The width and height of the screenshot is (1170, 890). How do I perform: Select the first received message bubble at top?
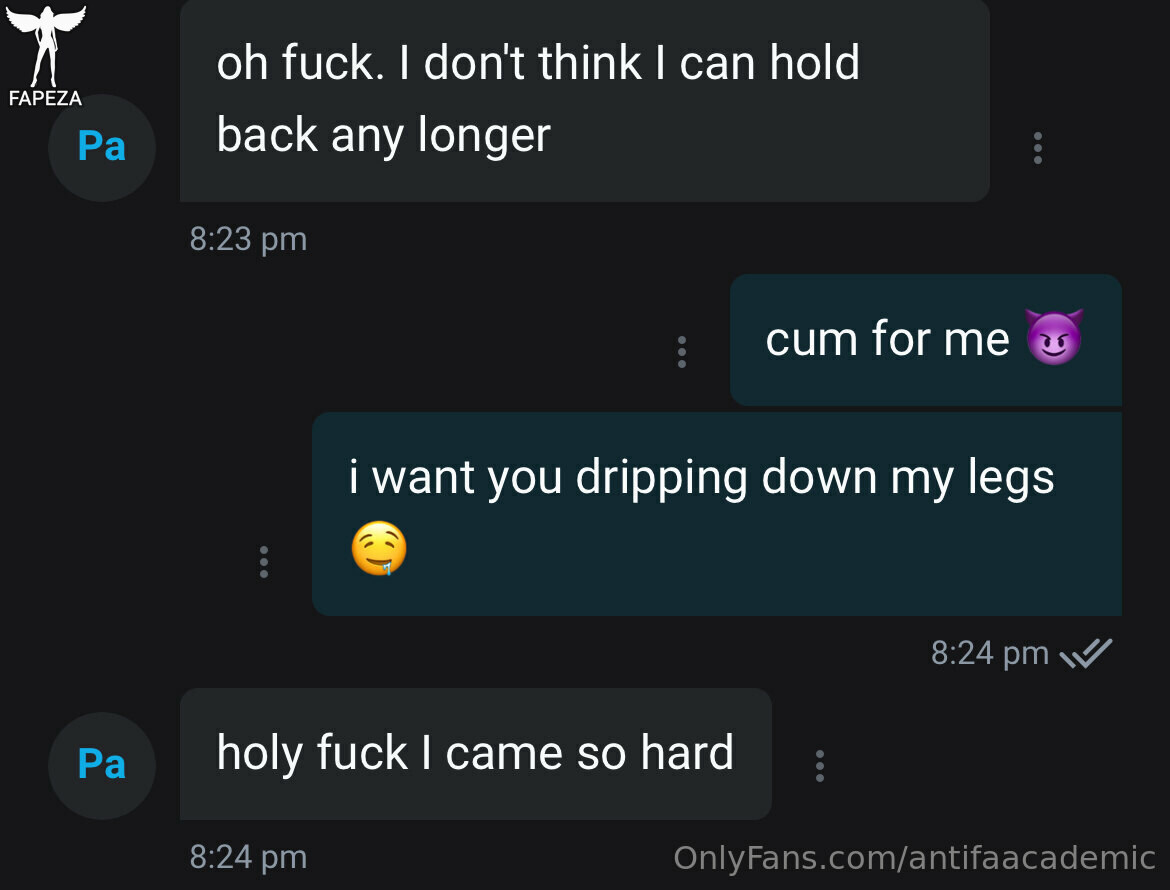point(585,101)
